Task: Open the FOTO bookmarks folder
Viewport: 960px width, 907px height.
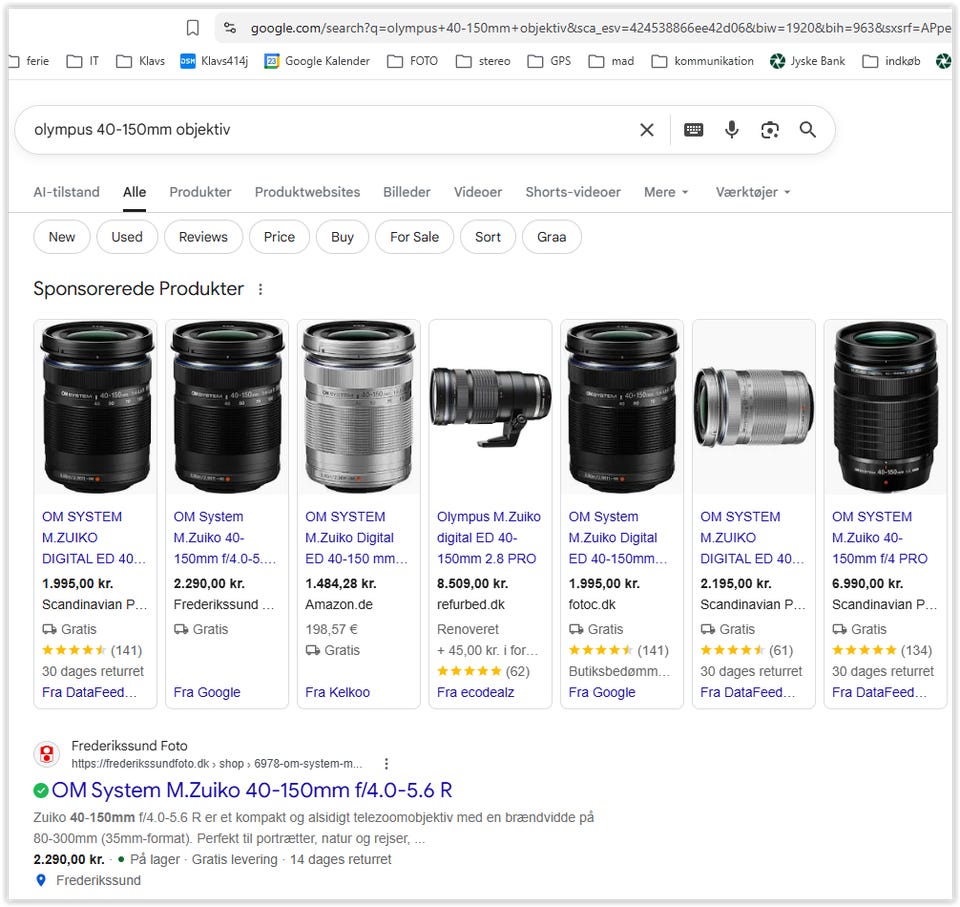Action: coord(413,61)
